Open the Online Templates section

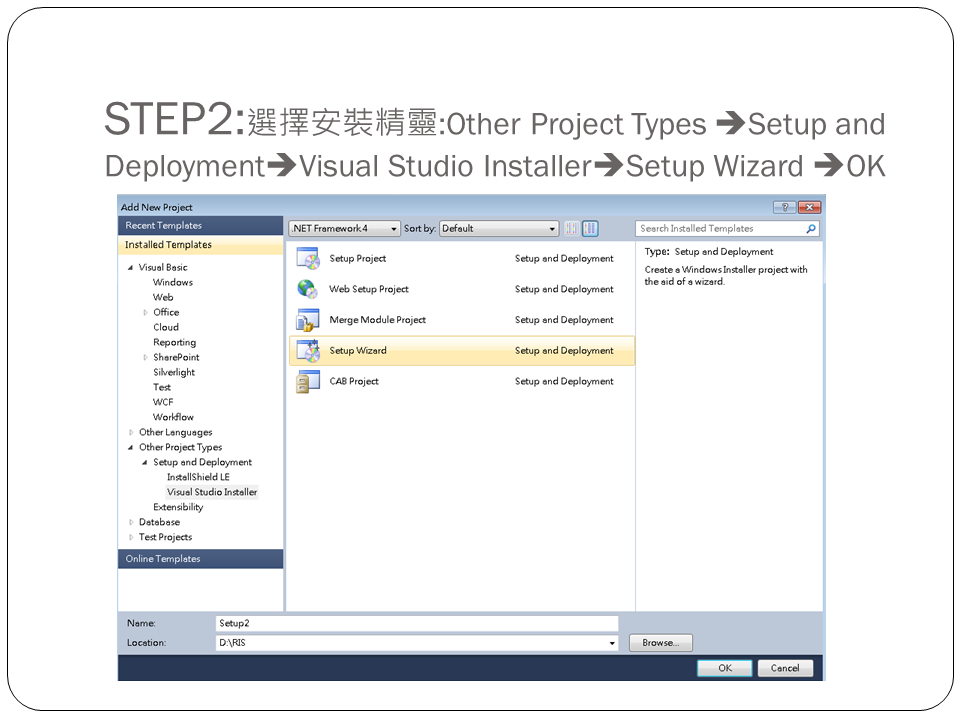[200, 558]
